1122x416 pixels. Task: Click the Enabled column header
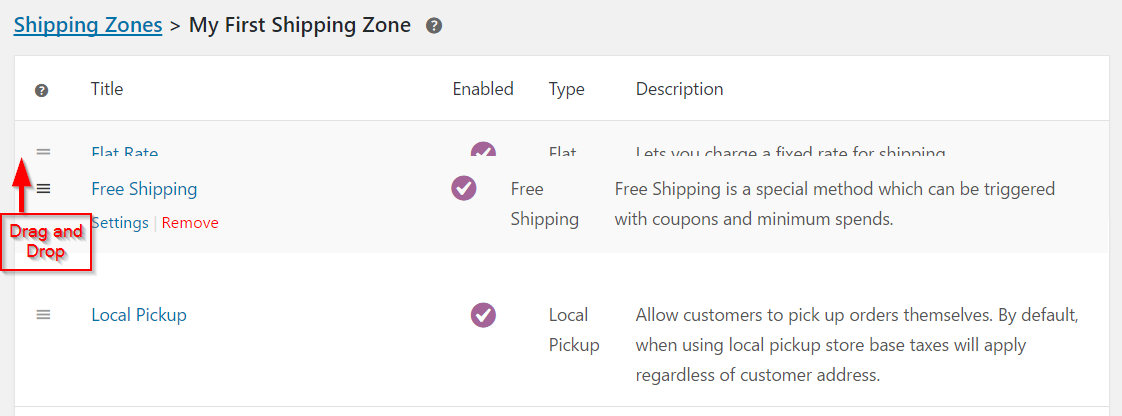pos(483,89)
